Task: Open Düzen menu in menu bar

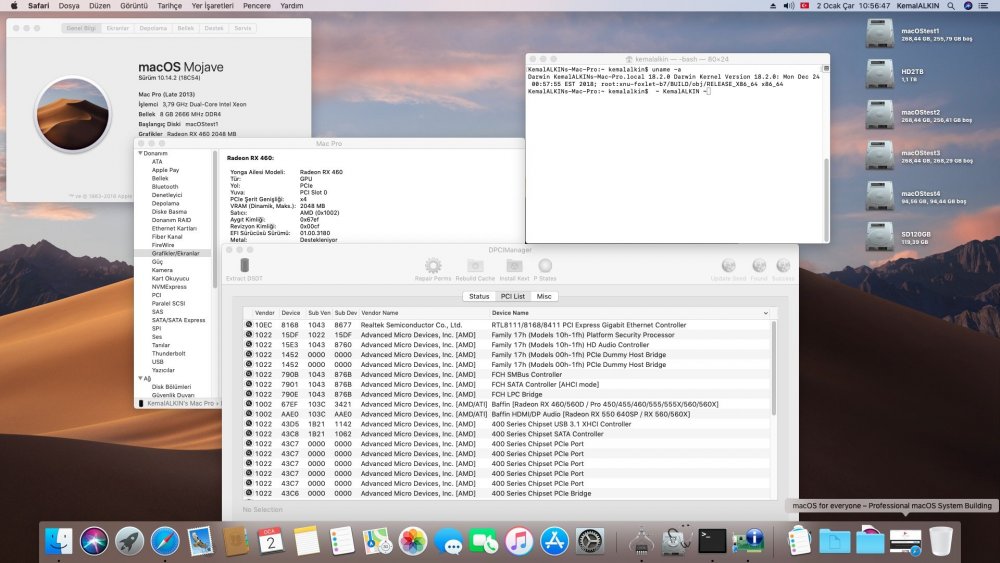Action: [x=99, y=6]
